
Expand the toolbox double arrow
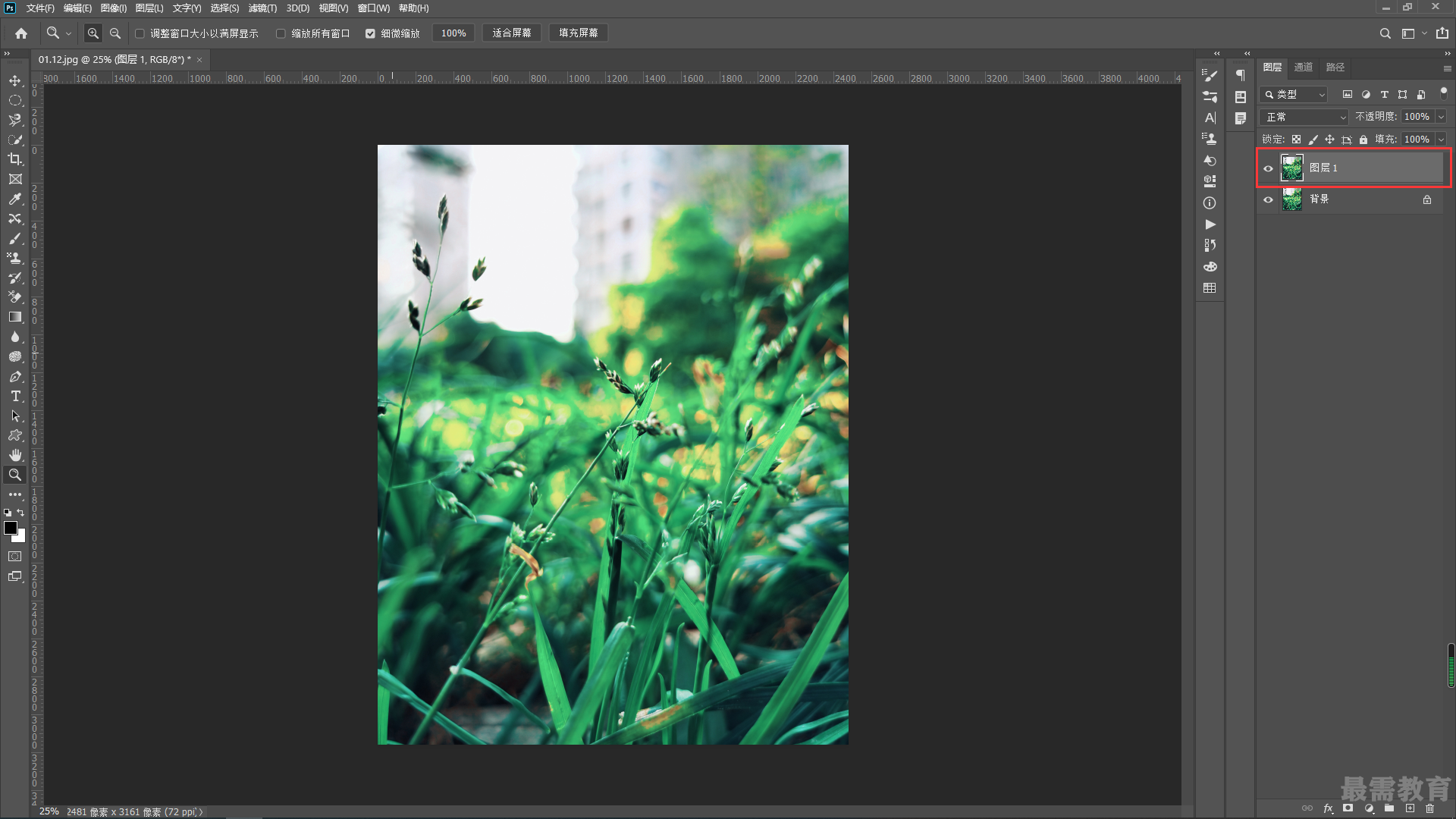pyautogui.click(x=7, y=53)
